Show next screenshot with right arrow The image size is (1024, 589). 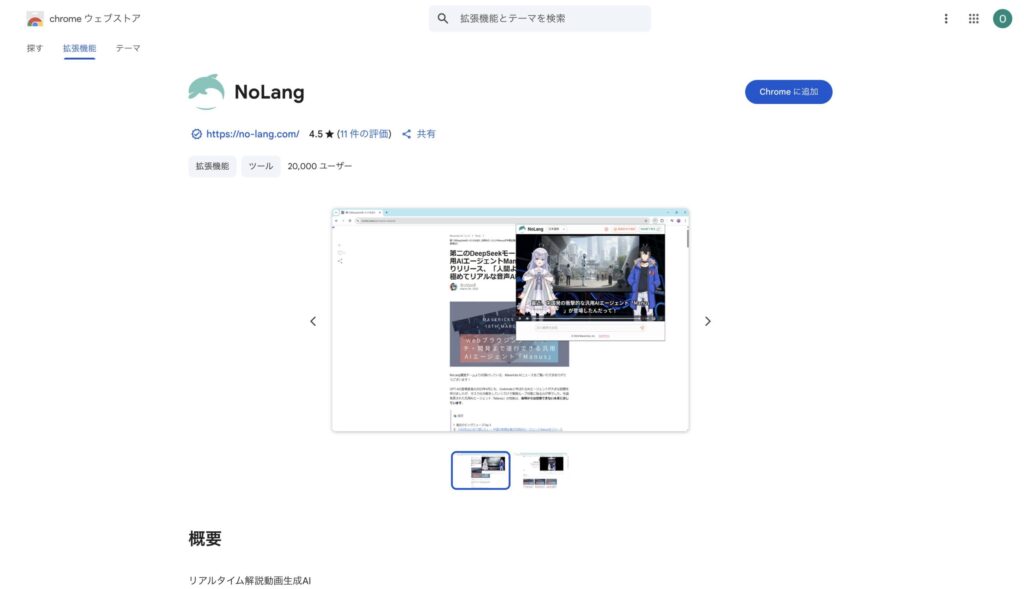coord(707,321)
